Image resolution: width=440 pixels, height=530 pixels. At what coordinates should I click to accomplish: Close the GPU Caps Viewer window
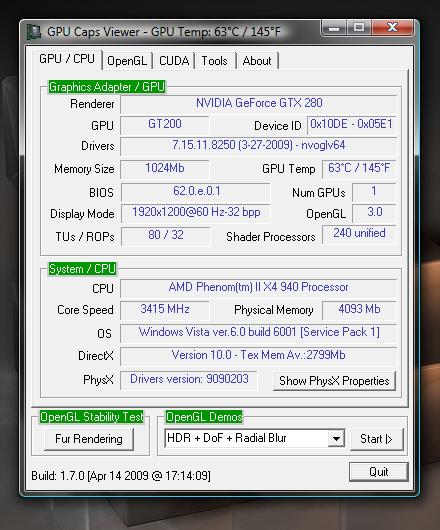point(392,27)
